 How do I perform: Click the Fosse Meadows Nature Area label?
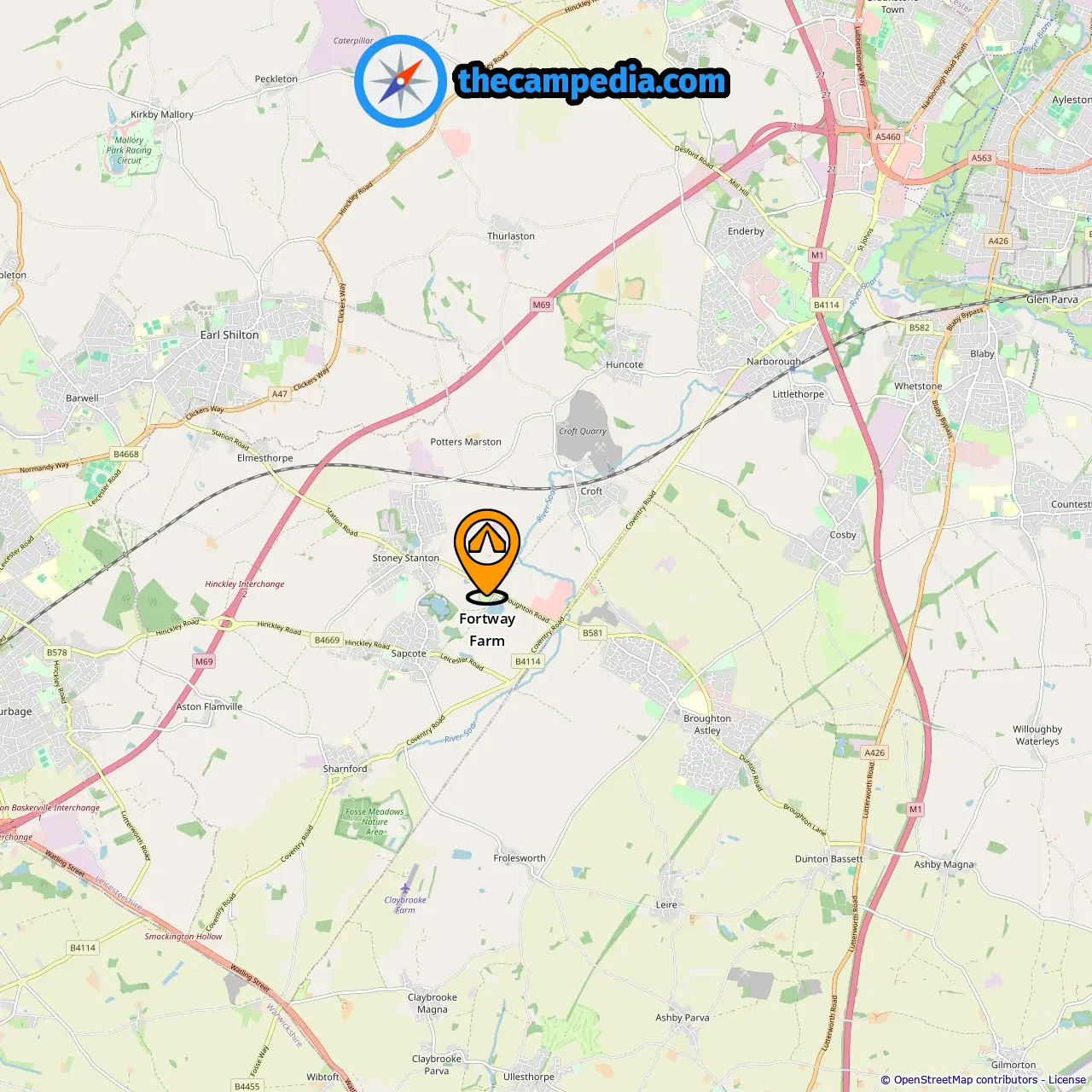(x=375, y=822)
